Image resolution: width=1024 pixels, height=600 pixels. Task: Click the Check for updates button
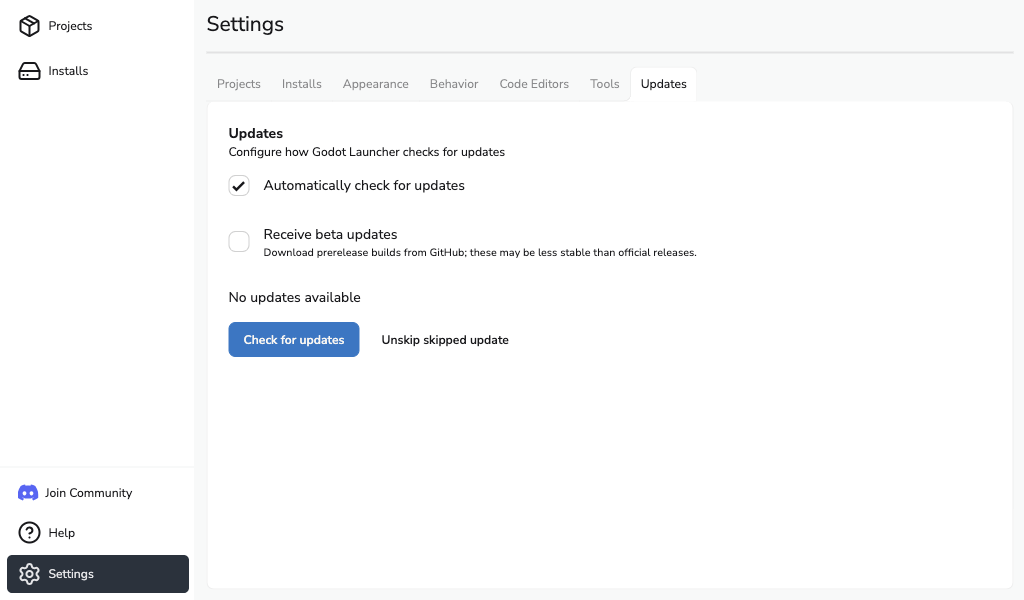[294, 339]
